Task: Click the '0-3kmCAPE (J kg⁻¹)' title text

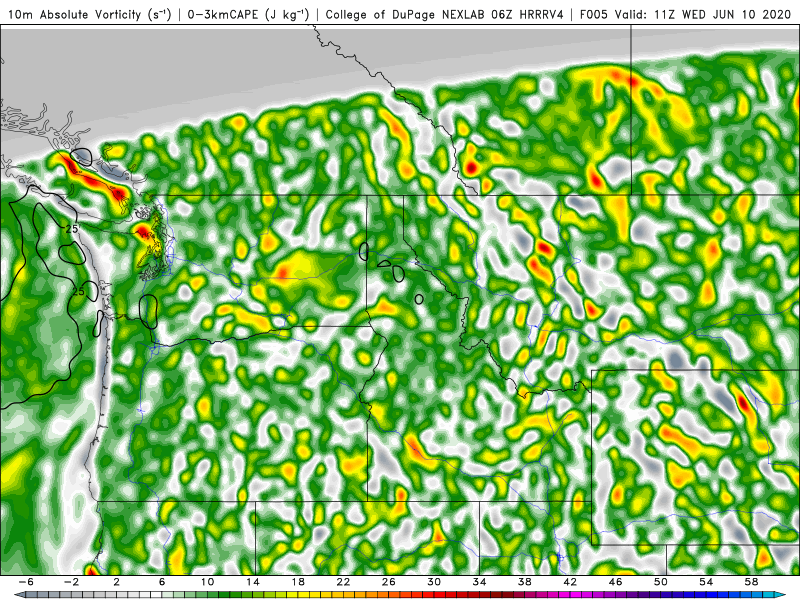Action: point(248,15)
